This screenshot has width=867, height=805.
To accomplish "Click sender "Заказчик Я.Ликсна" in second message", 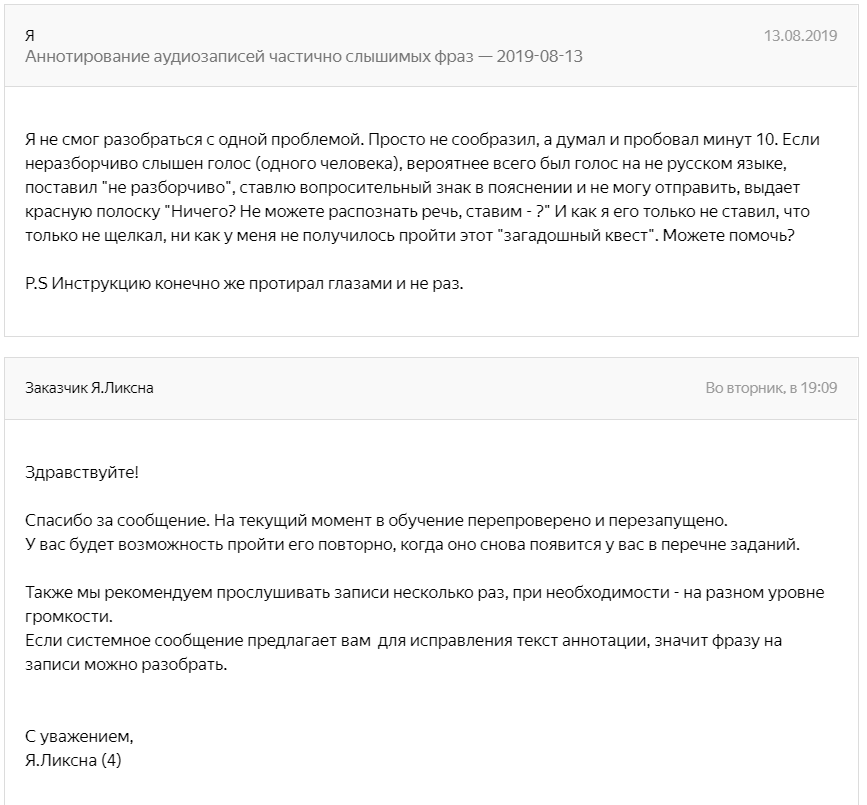I will point(89,388).
